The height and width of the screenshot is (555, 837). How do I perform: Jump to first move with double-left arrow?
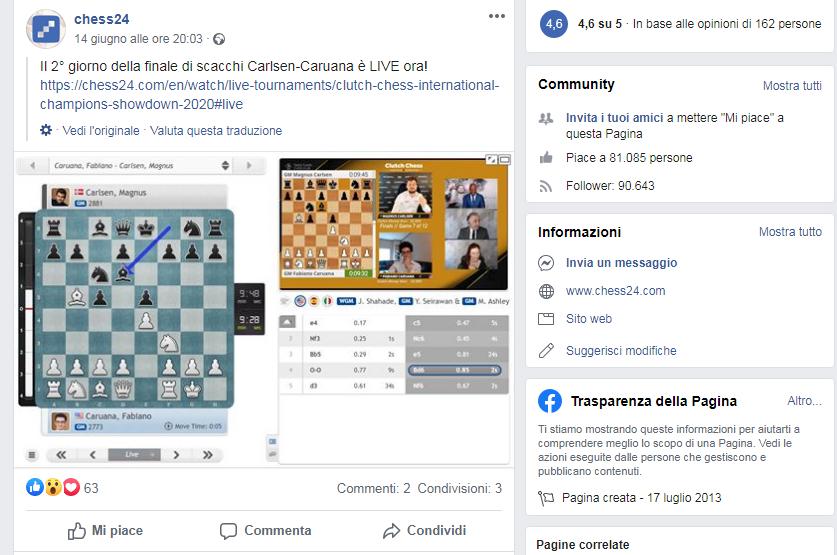(x=61, y=455)
